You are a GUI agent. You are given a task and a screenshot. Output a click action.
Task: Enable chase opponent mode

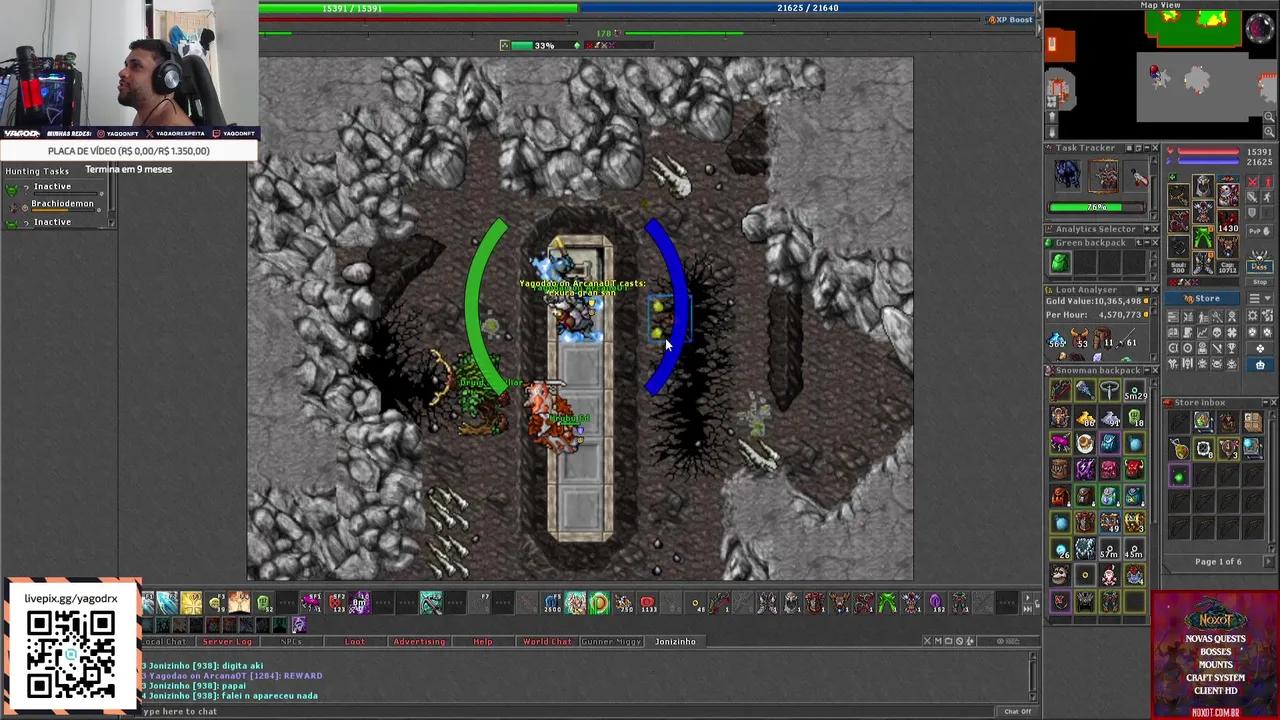[1267, 197]
